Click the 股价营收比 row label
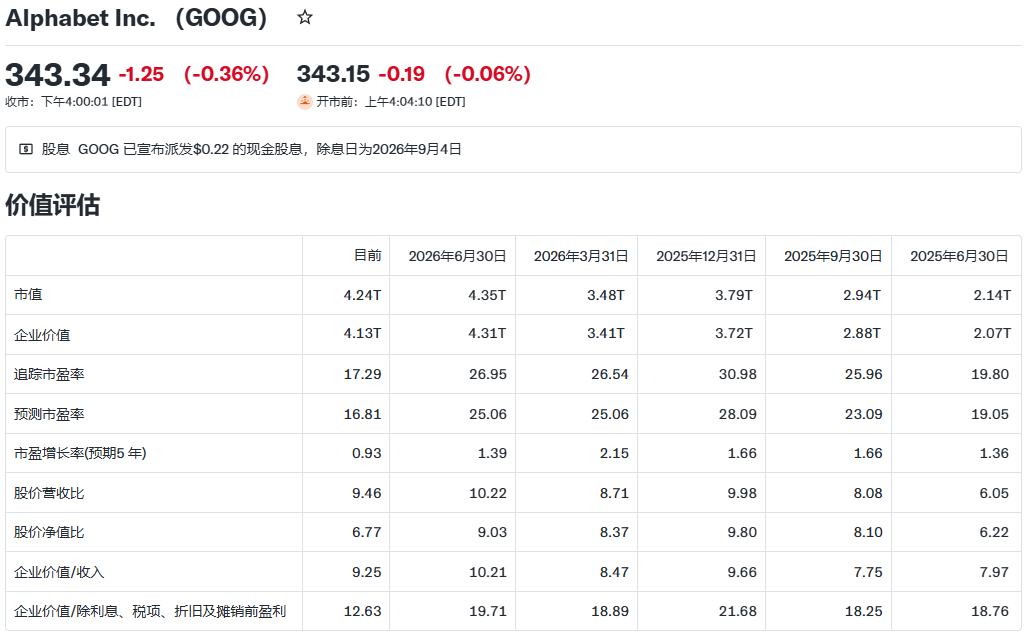 point(49,493)
